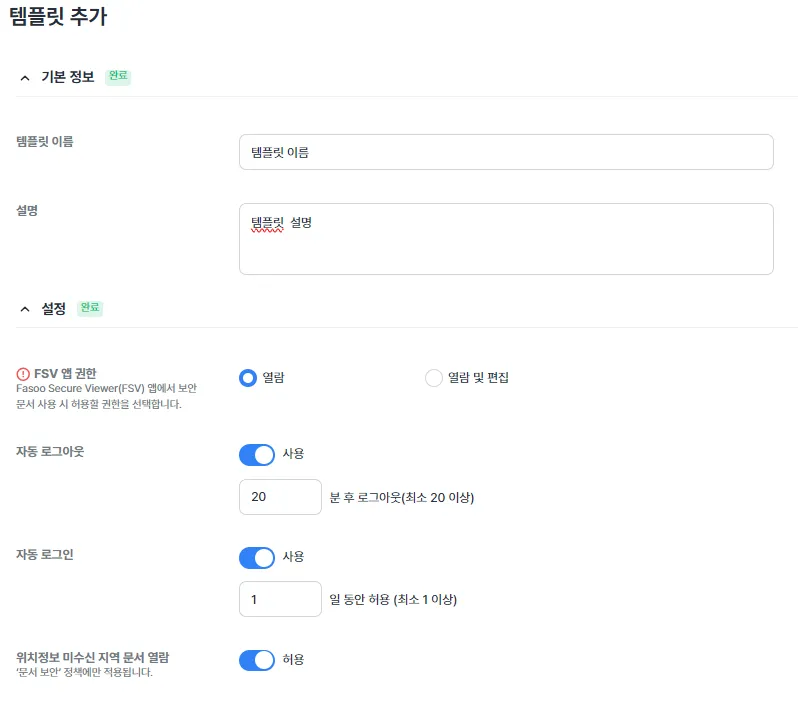The width and height of the screenshot is (798, 714).
Task: Click the 사용 label beside 자동 로그아웃 toggle
Action: (x=293, y=453)
